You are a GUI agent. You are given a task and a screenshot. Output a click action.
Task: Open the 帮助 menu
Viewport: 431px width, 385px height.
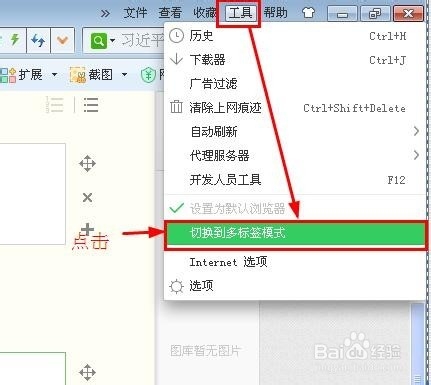pos(275,13)
